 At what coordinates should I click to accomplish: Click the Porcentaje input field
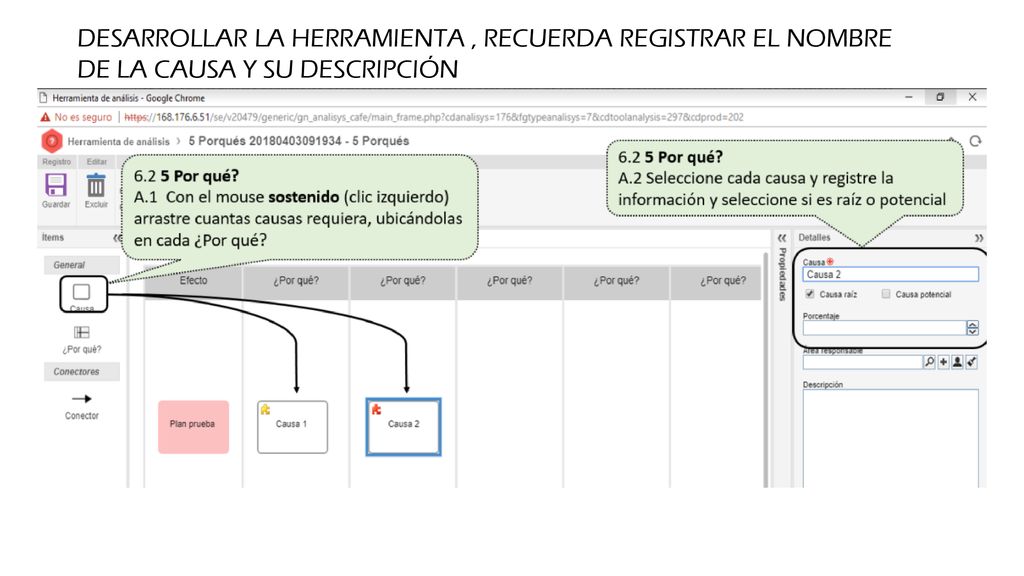(884, 328)
